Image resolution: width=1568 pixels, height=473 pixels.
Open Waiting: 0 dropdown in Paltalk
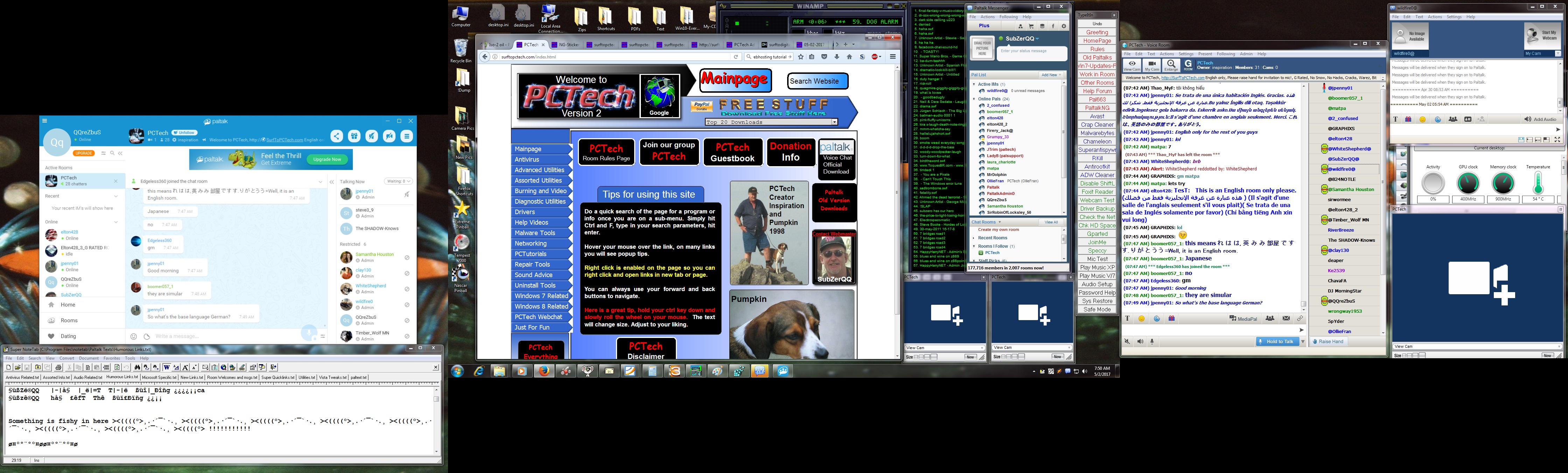coord(398,182)
